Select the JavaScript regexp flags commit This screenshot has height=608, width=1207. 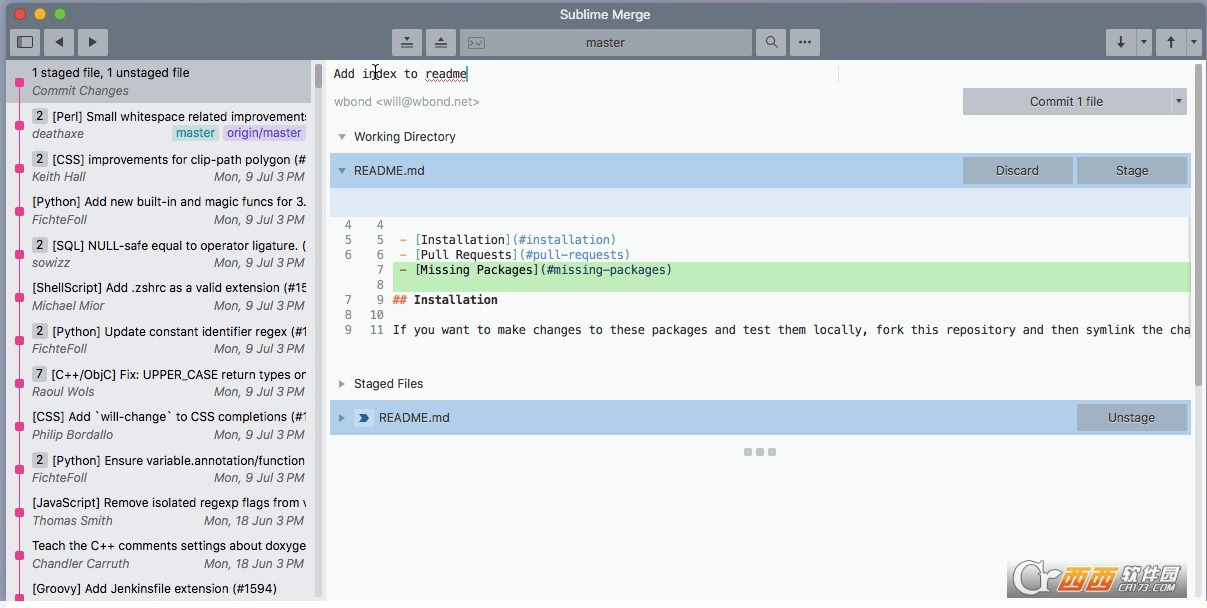pos(160,511)
